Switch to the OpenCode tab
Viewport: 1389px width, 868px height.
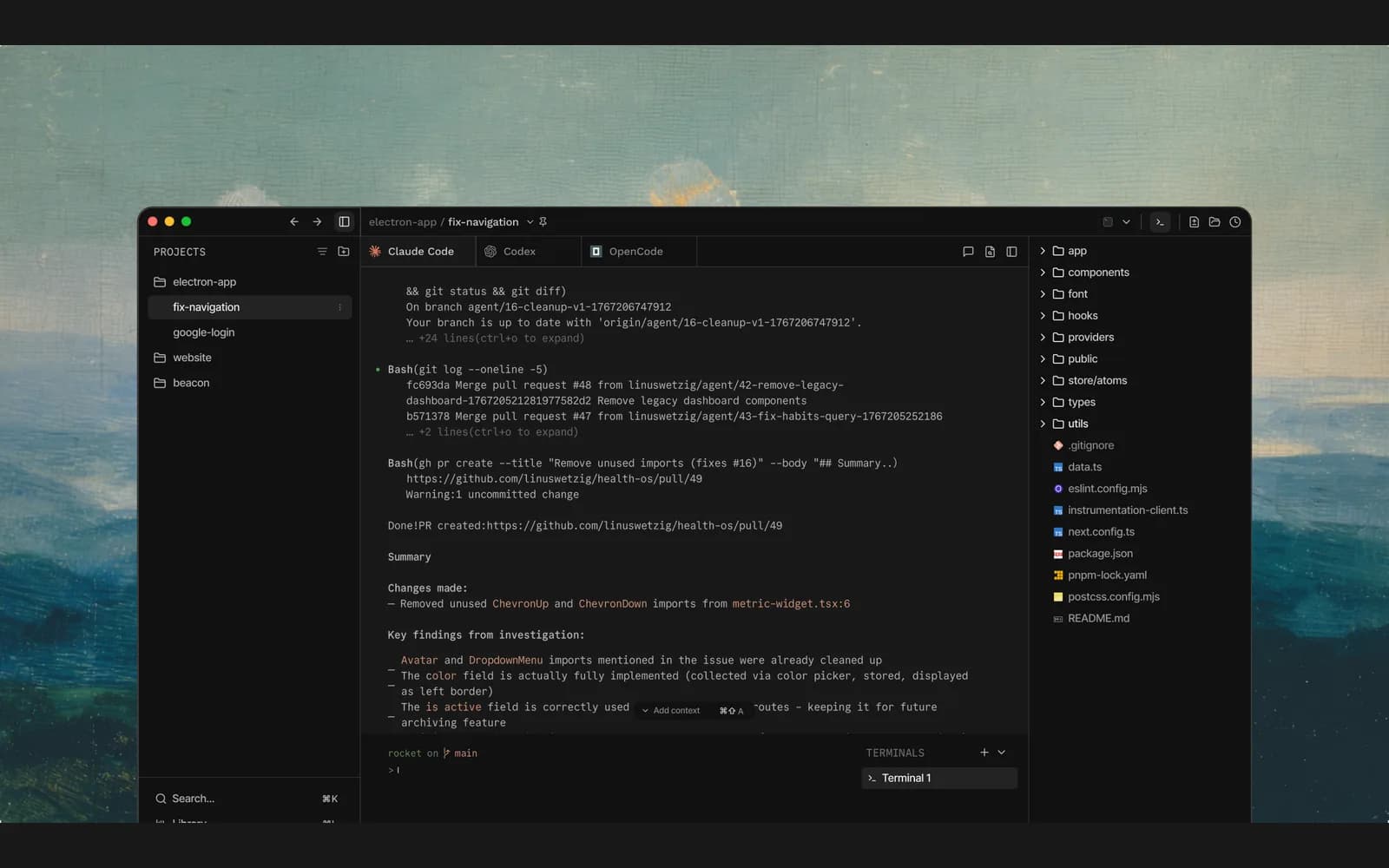coord(638,252)
